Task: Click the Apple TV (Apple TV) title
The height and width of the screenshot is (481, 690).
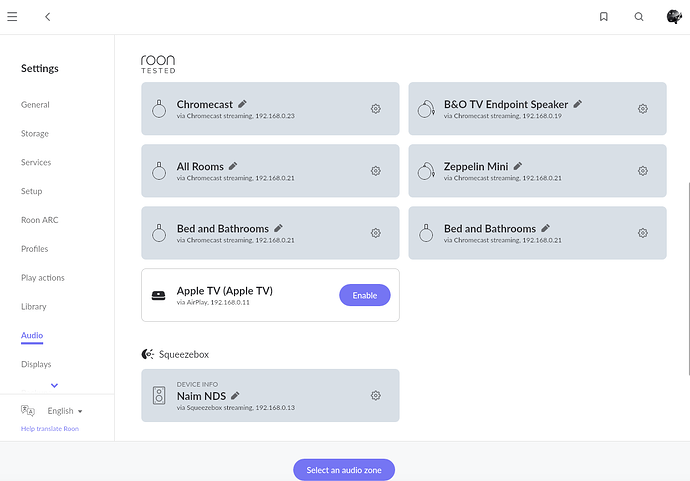Action: coord(225,291)
